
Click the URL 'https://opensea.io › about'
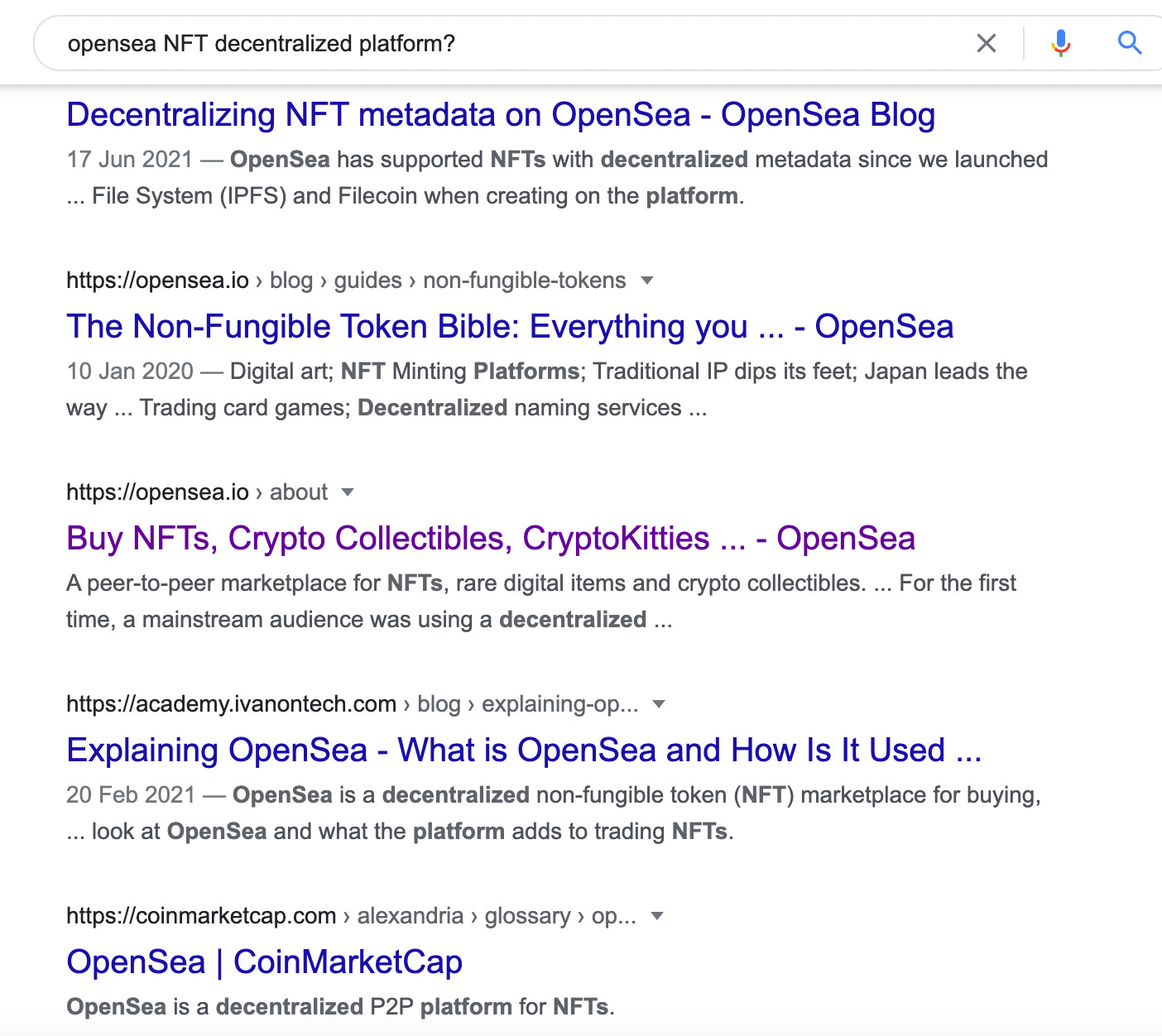pyautogui.click(x=197, y=492)
